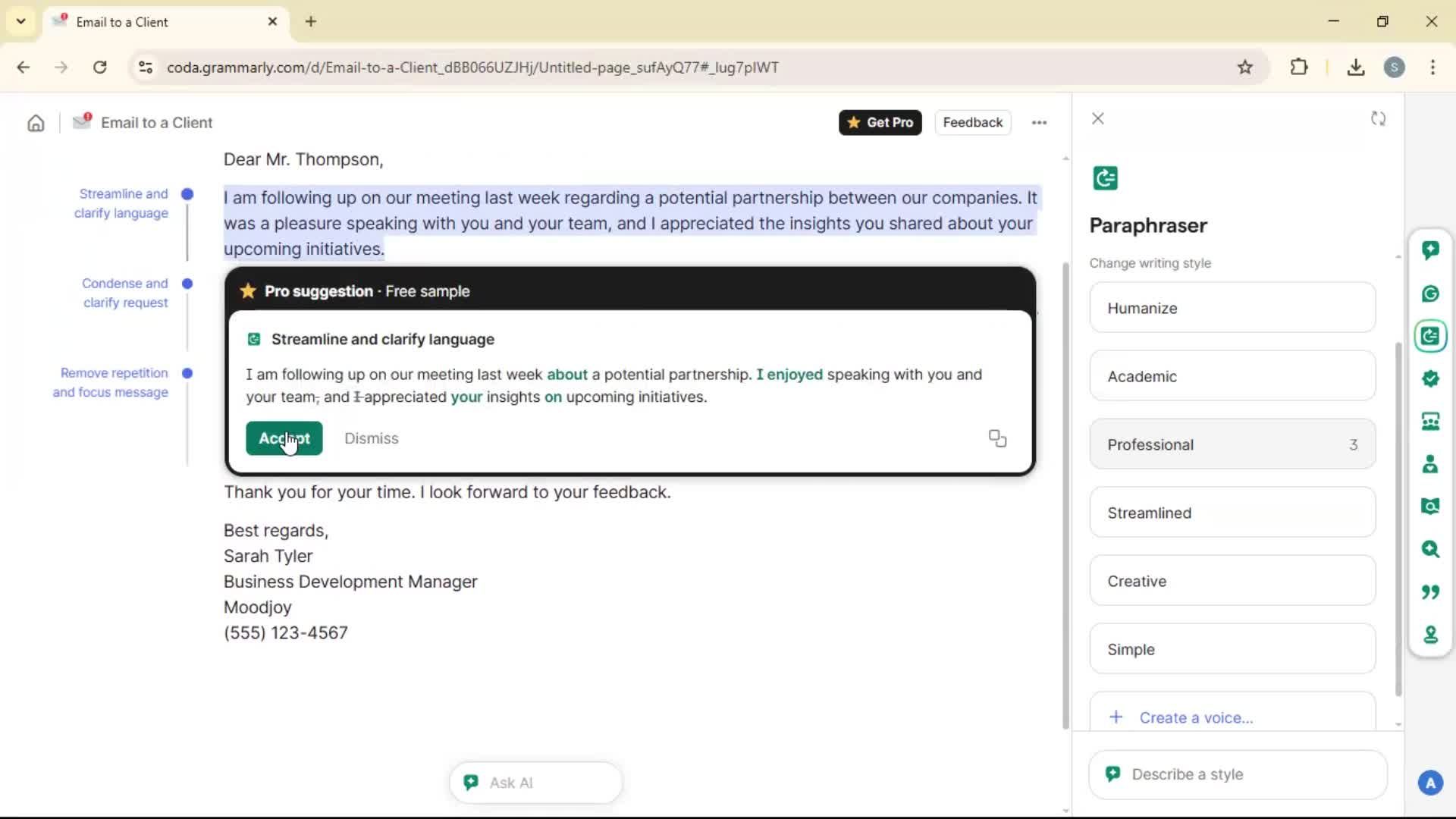Click the copy suggestion icon in card

tap(997, 438)
